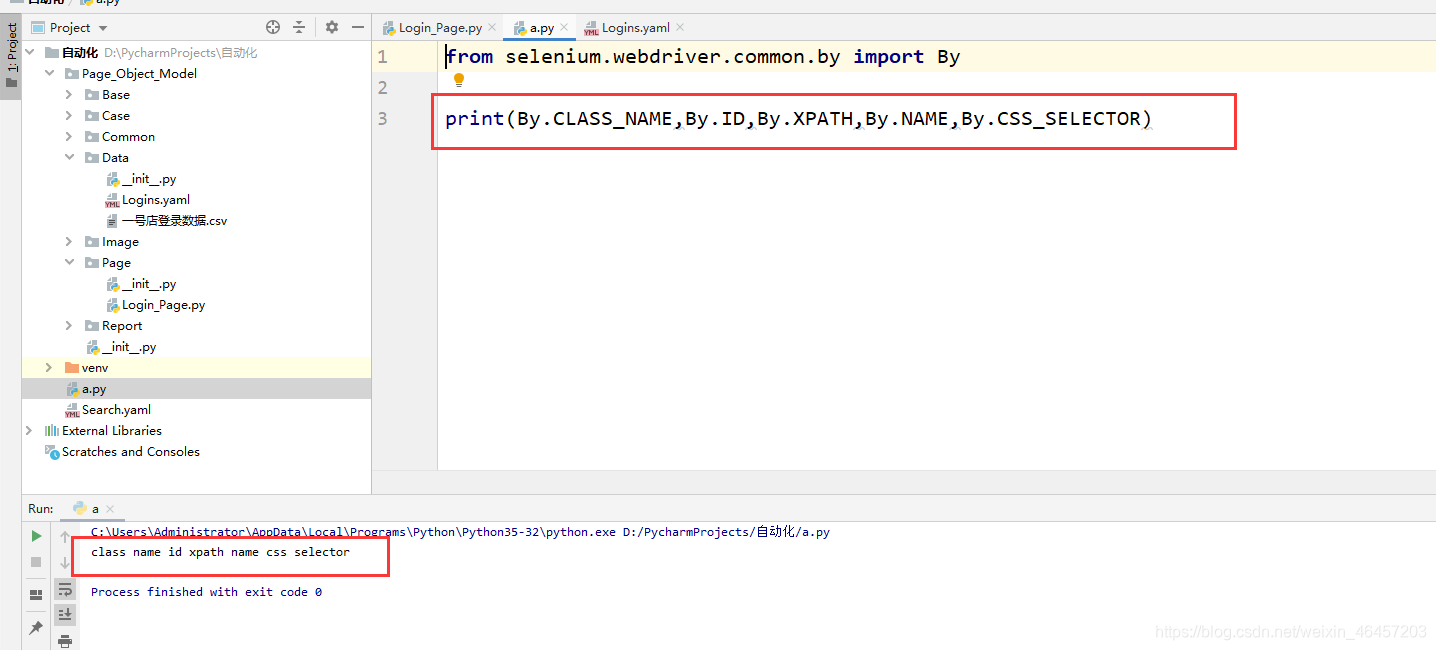This screenshot has width=1436, height=650.
Task: Expand the Report folder arrow
Action: [68, 325]
